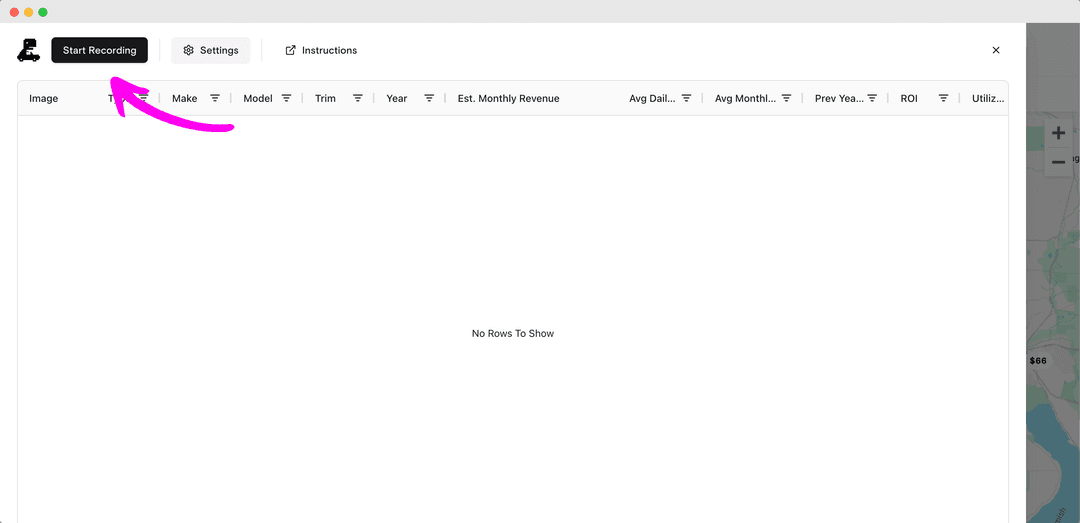Select the Image column header

pyautogui.click(x=44, y=98)
